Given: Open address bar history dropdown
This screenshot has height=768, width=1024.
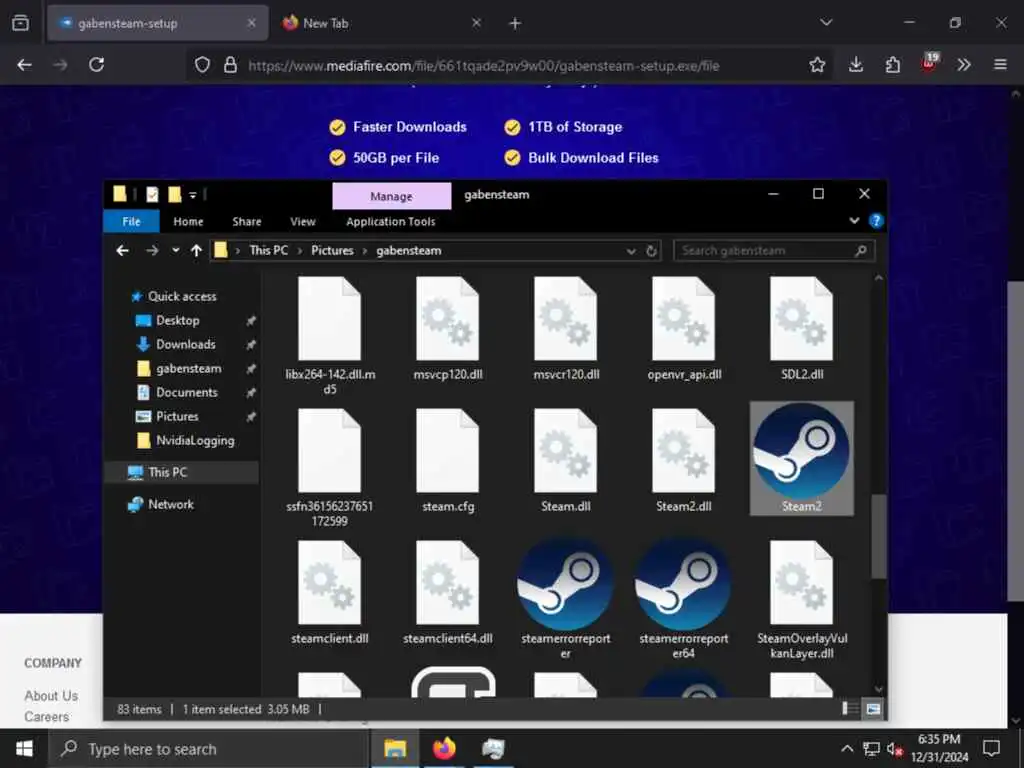Looking at the screenshot, I should 631,251.
